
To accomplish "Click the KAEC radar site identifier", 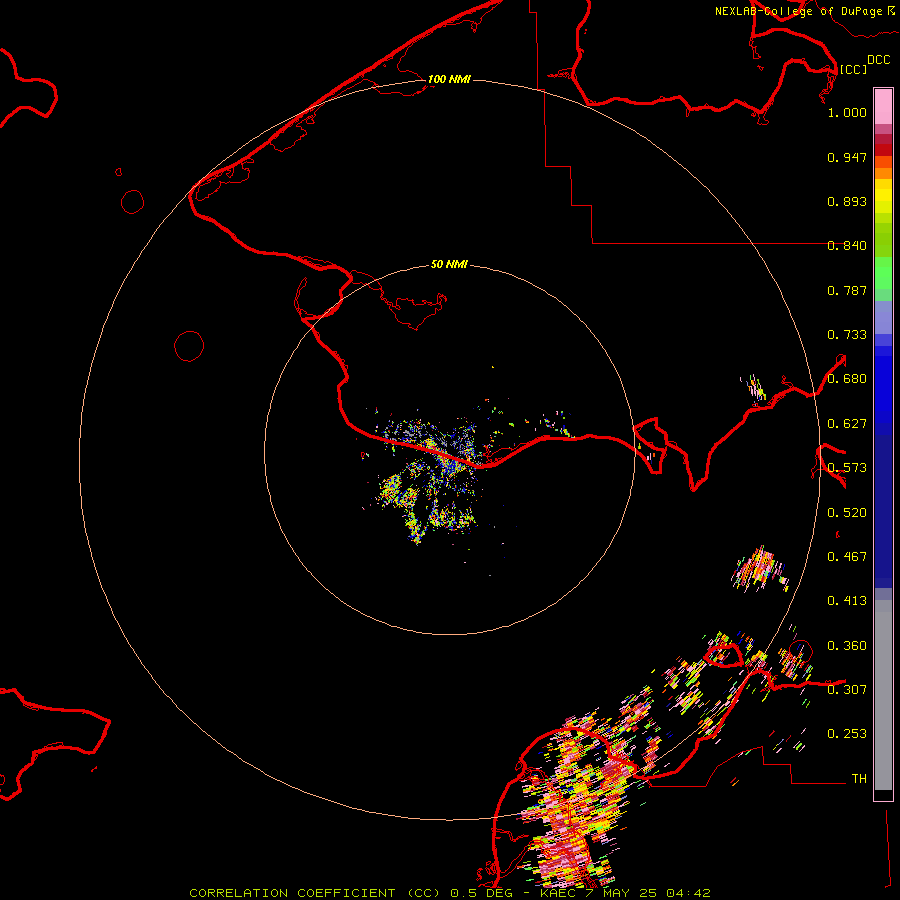I will point(560,893).
